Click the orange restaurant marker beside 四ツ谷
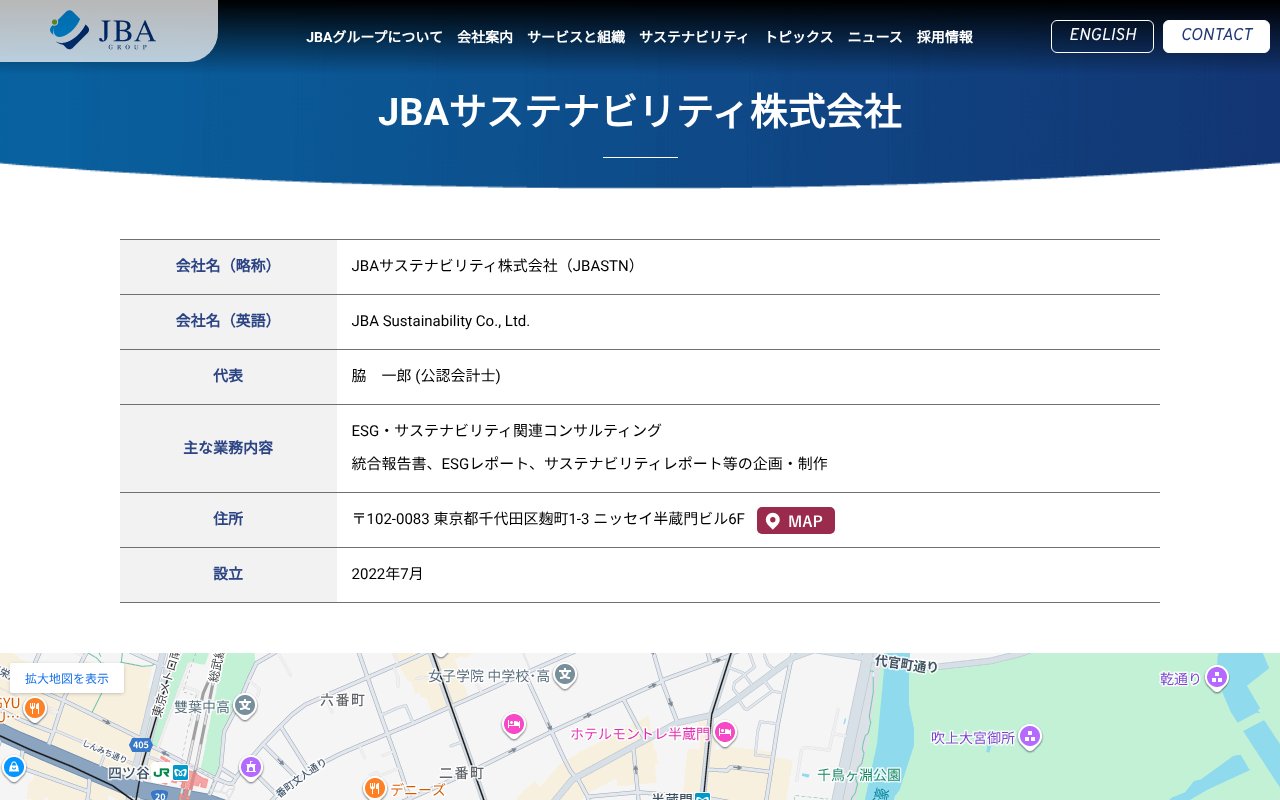1280x800 pixels. point(34,708)
